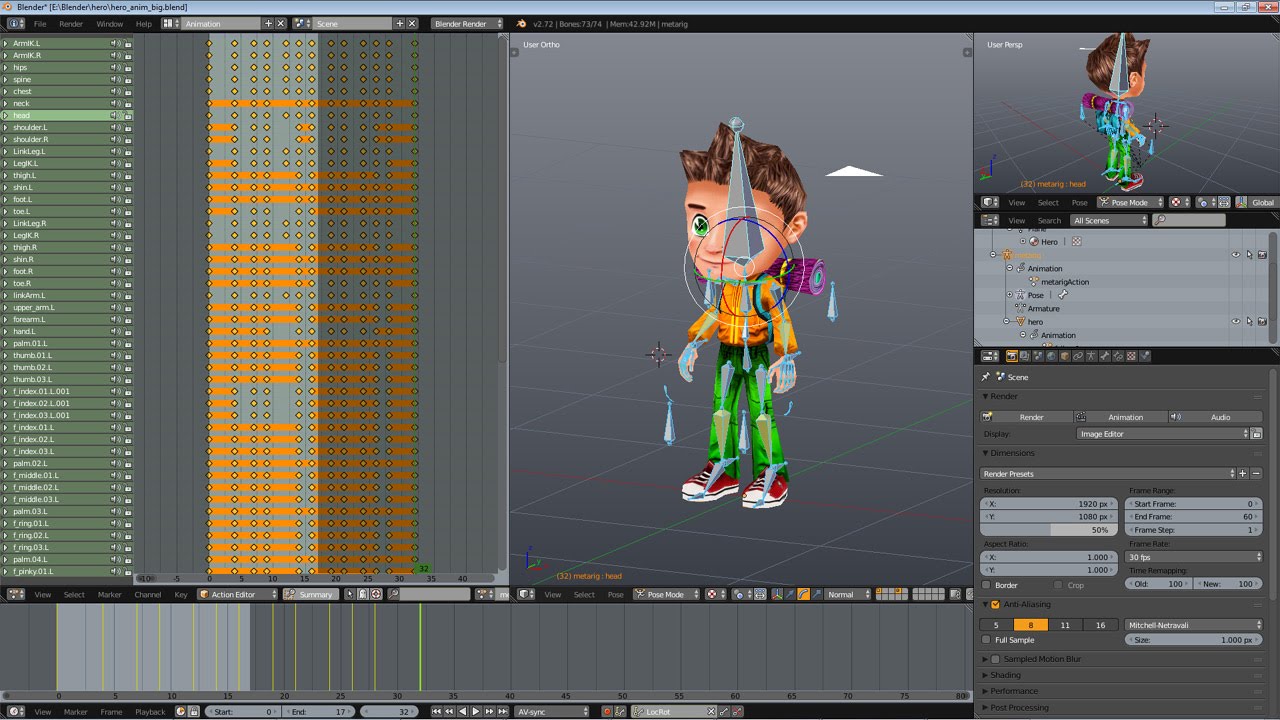The image size is (1280, 720).
Task: Open the Armature data properties tab icon
Action: (x=1091, y=356)
